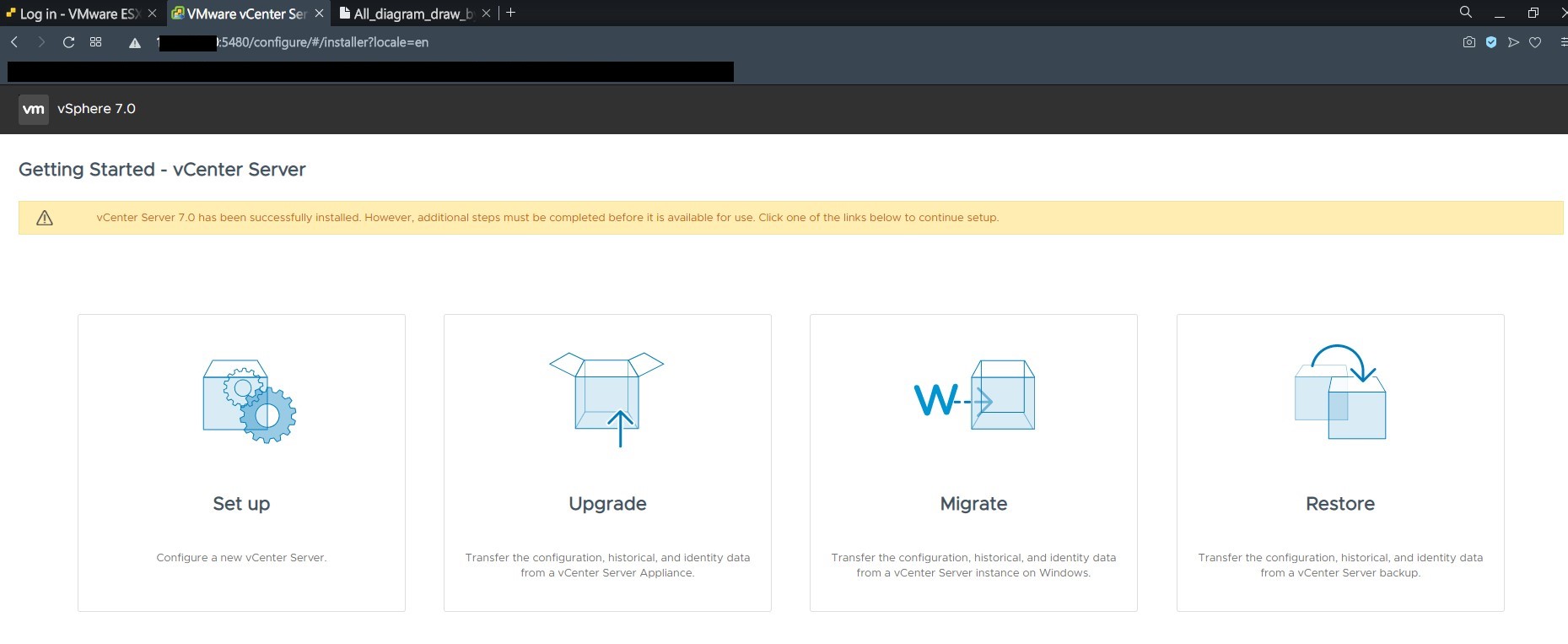Screen dimensions: 1568x644
Task: Open new tab with plus button
Action: click(510, 13)
